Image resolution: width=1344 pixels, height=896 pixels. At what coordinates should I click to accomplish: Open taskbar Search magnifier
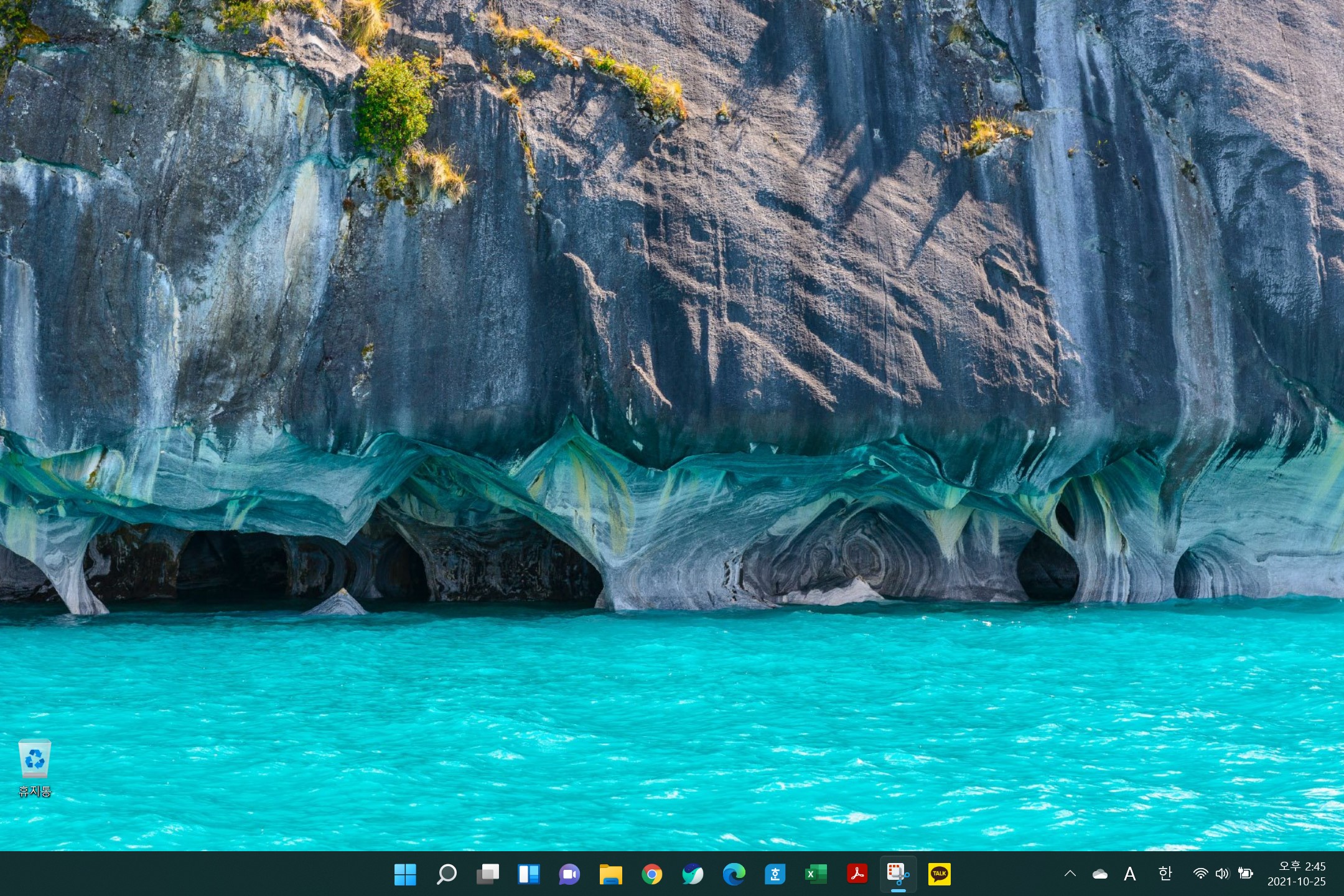[446, 874]
